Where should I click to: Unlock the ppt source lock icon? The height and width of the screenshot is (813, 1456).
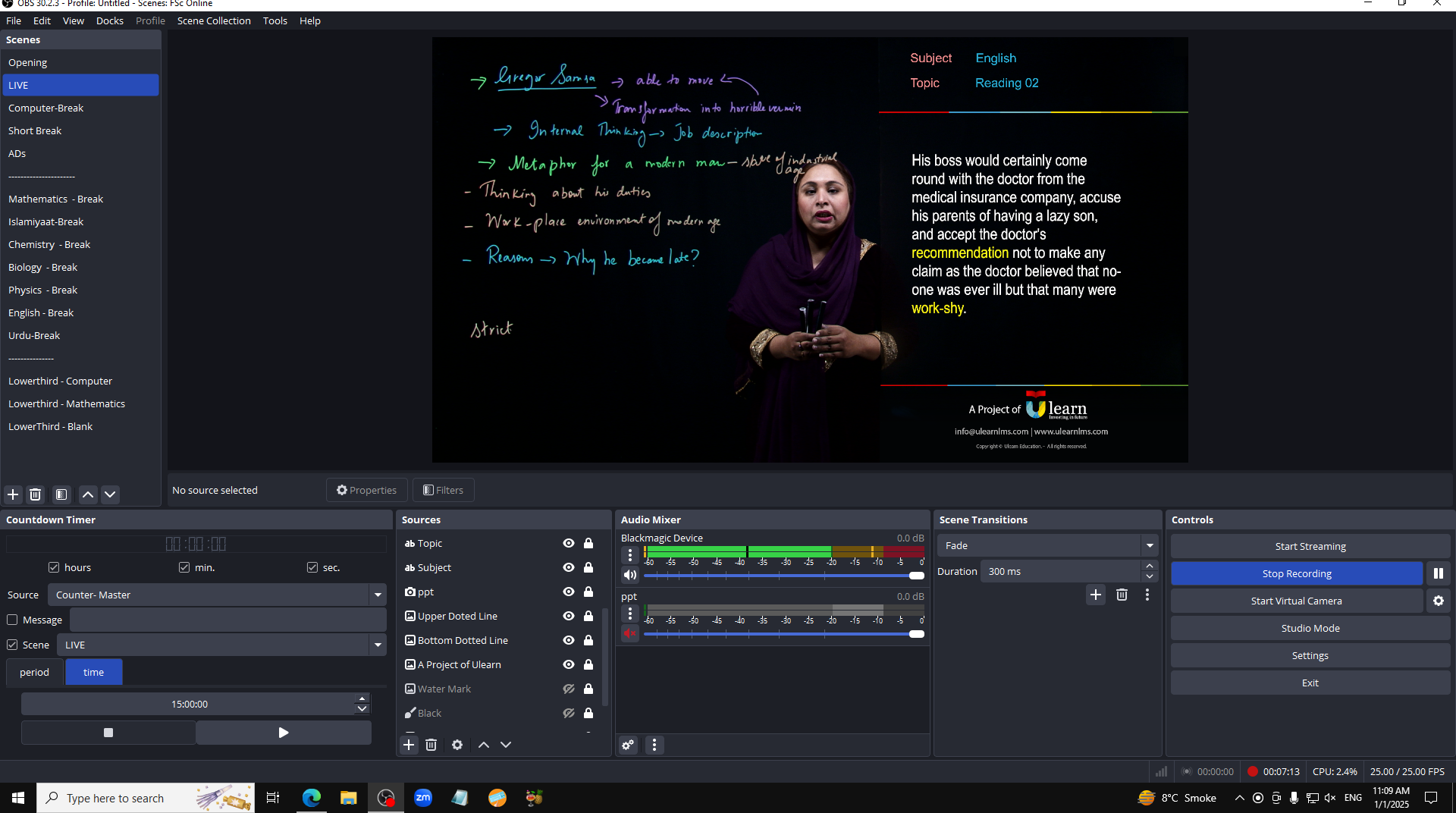point(588,592)
